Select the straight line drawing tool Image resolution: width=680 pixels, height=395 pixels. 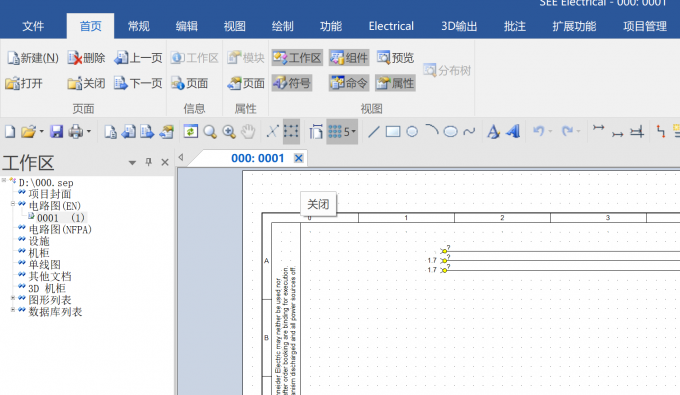373,131
